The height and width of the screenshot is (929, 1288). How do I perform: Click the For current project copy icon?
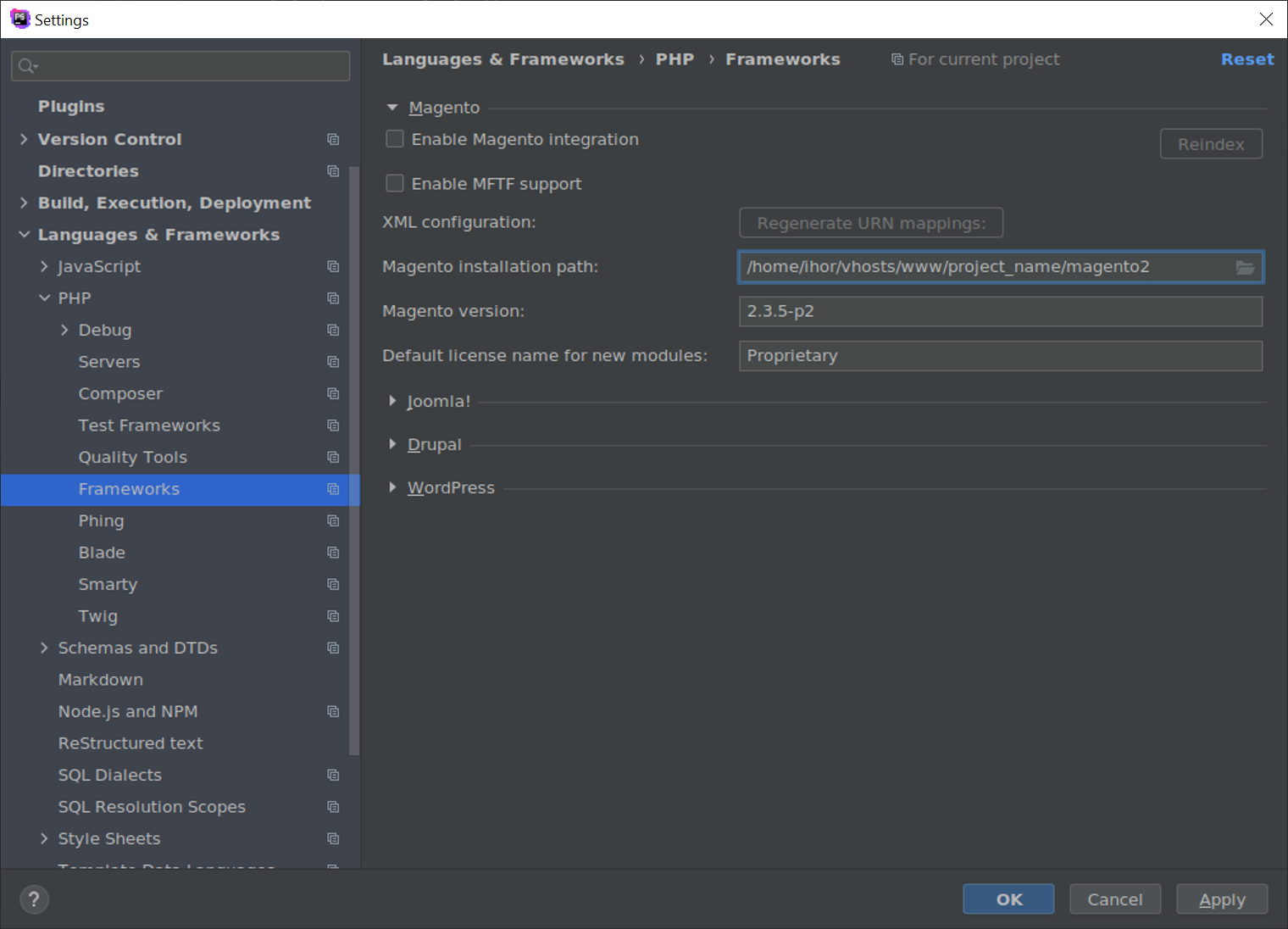click(x=897, y=59)
